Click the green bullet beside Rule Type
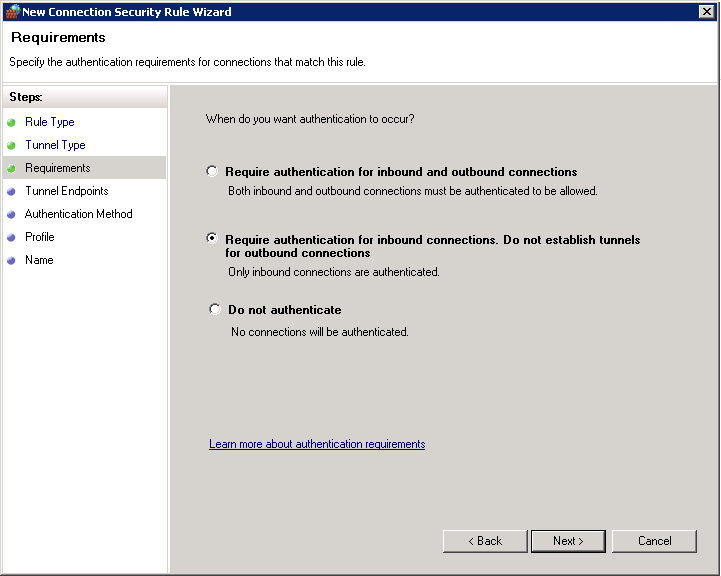 click(x=11, y=122)
